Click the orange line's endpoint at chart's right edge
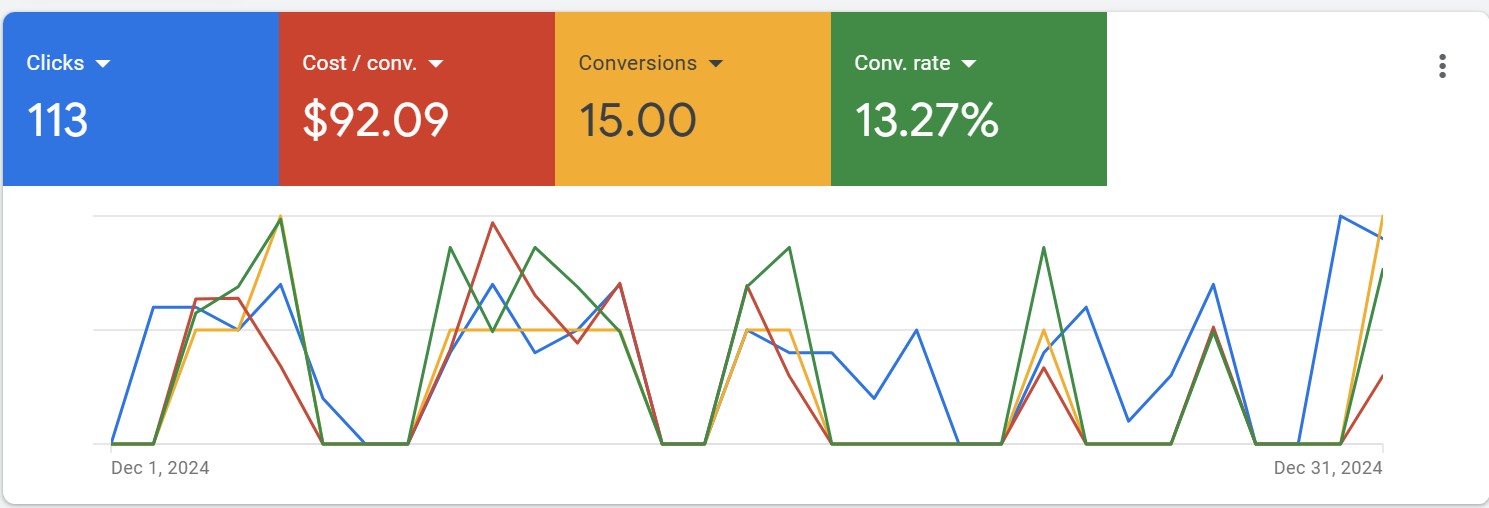Screen dimensions: 1489x508 point(1383,216)
